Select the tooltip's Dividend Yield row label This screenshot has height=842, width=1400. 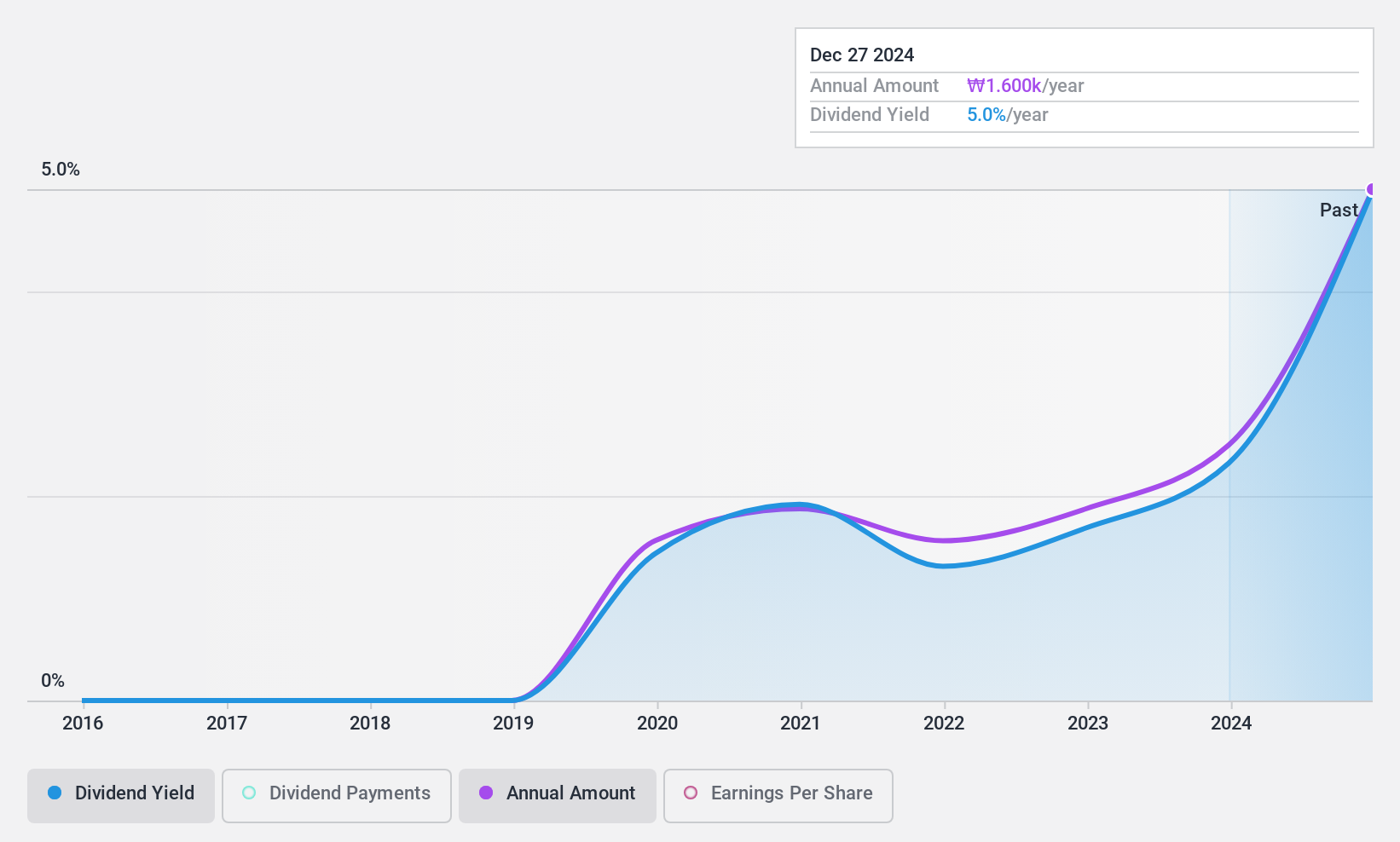tap(870, 115)
